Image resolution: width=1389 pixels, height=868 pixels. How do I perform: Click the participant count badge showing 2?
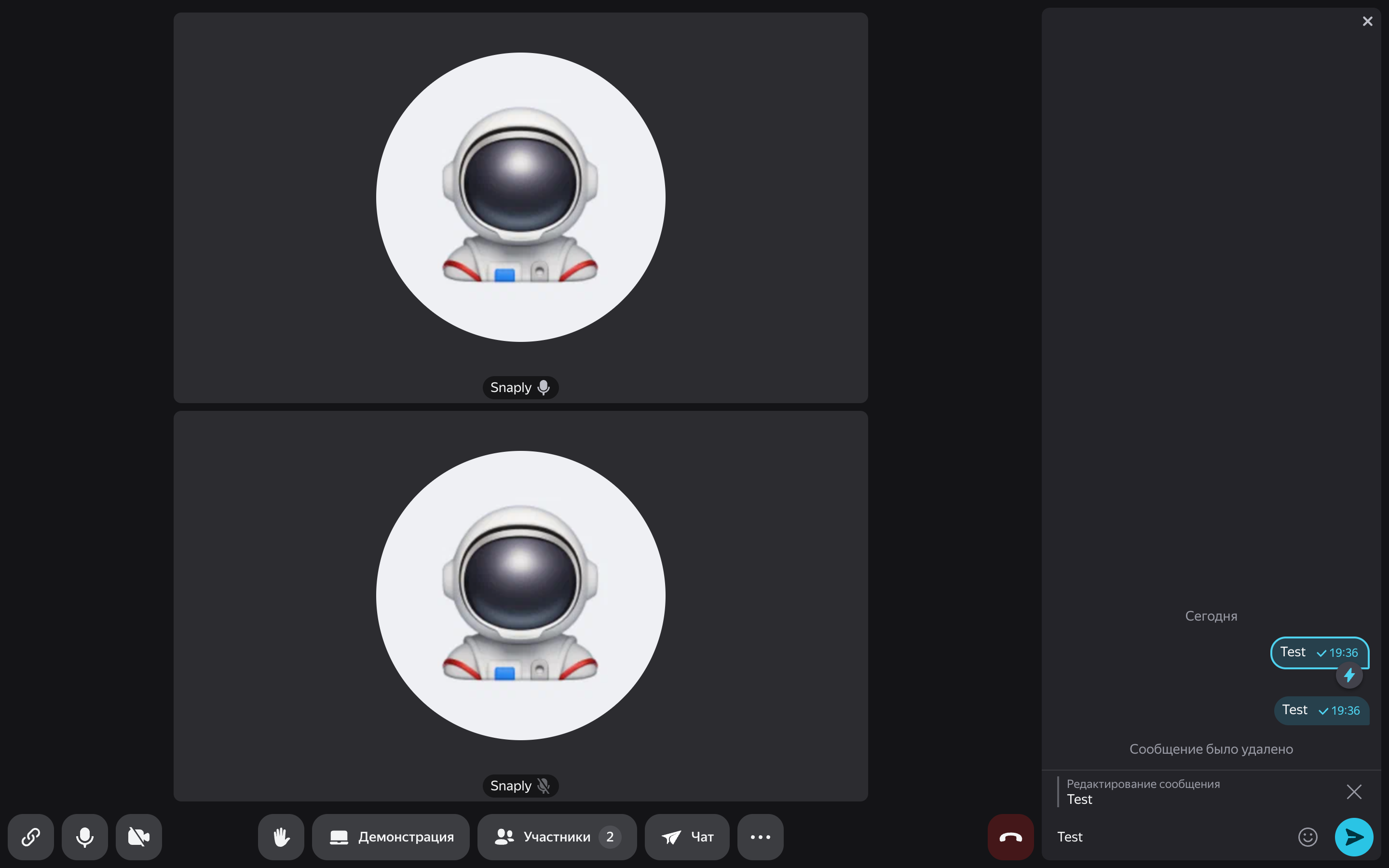[610, 837]
